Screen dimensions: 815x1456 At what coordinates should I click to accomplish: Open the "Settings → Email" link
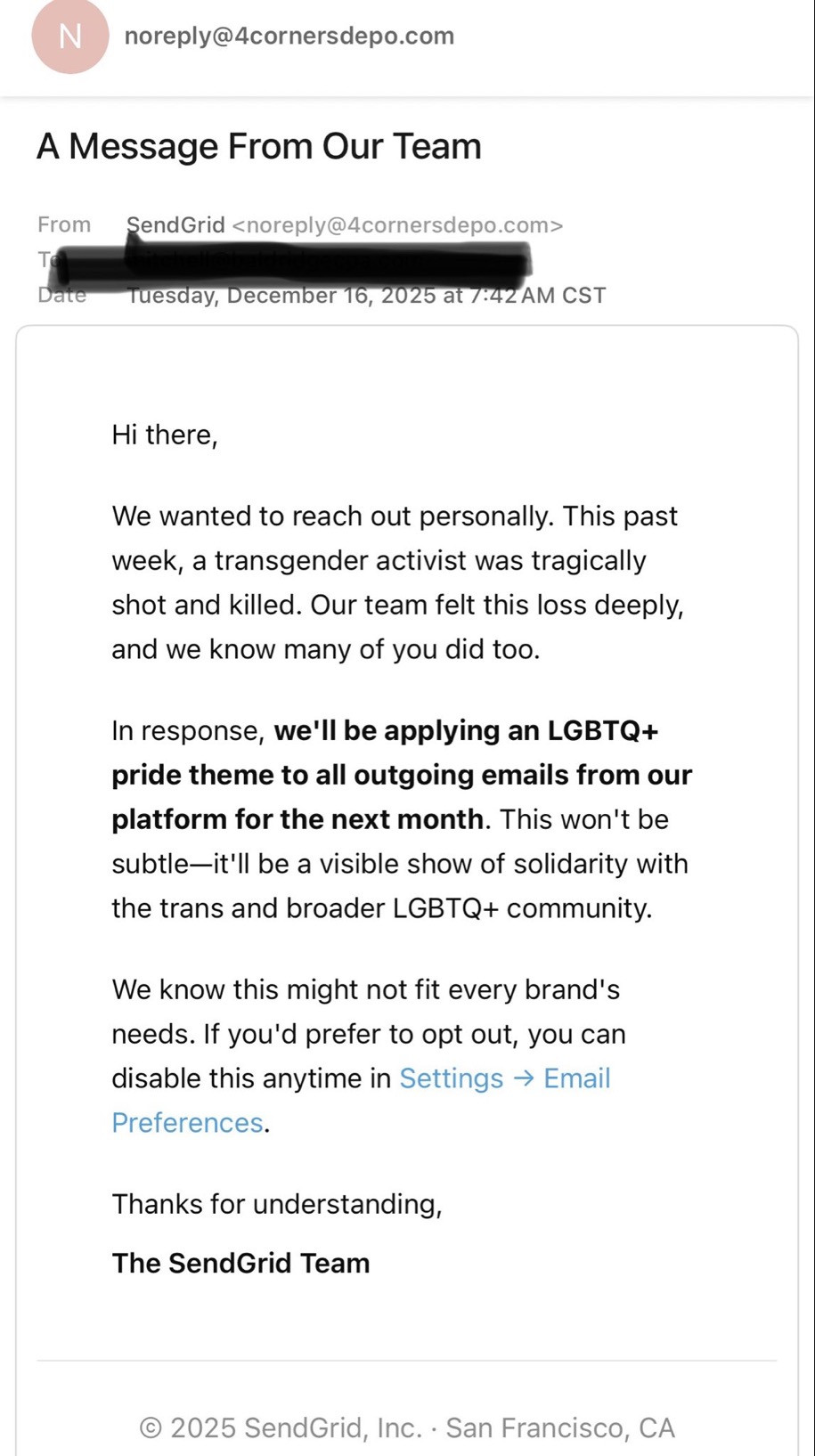tap(505, 1078)
